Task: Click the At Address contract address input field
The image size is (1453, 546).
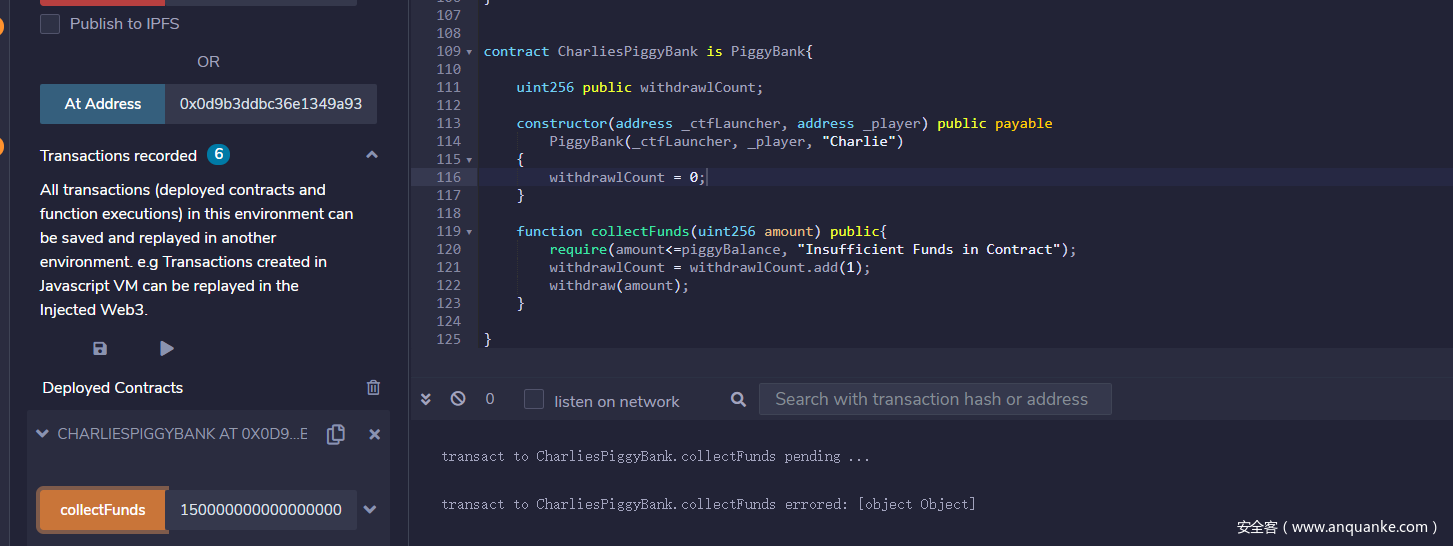Action: [270, 104]
